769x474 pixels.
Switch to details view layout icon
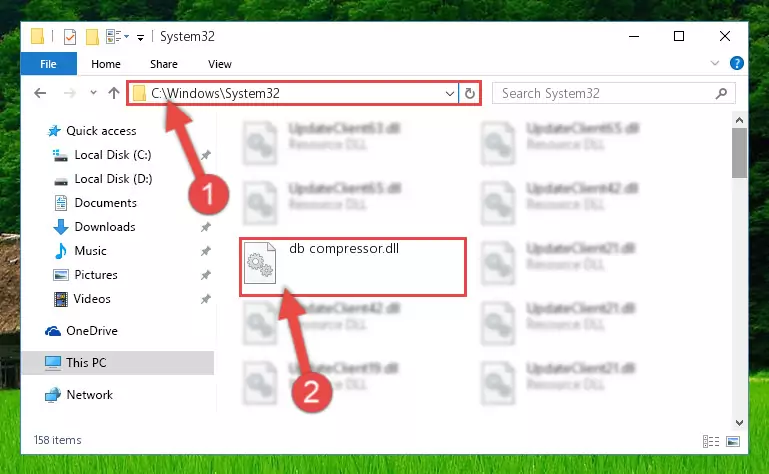pos(711,442)
